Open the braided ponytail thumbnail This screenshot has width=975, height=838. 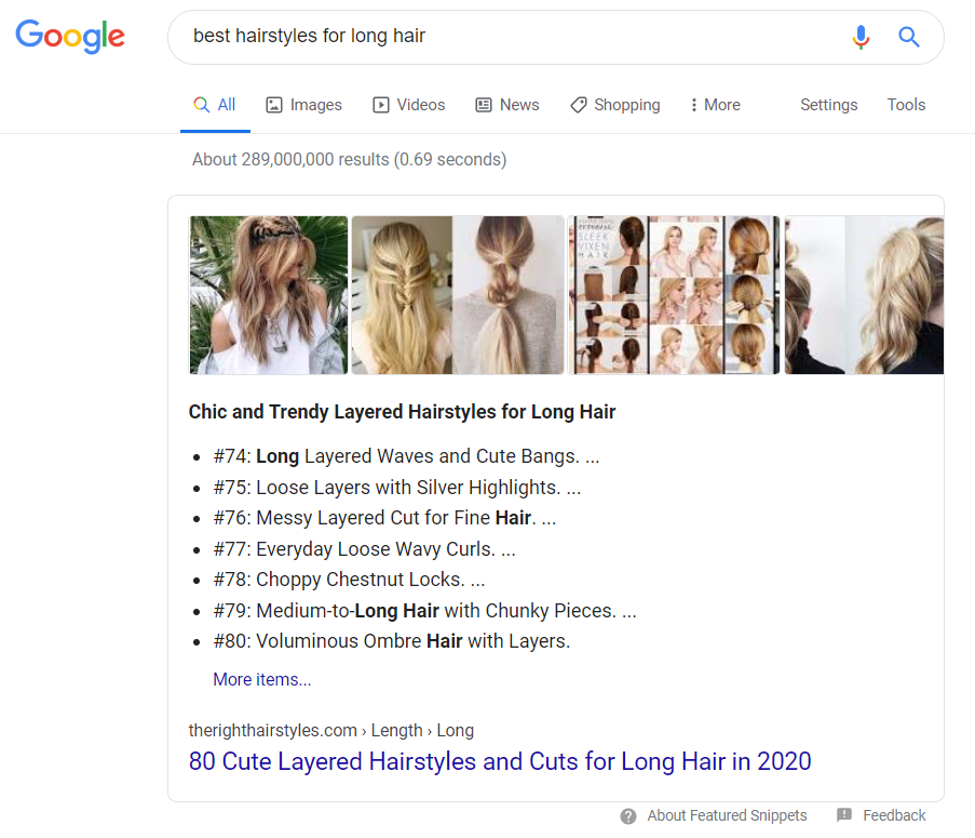[x=458, y=295]
